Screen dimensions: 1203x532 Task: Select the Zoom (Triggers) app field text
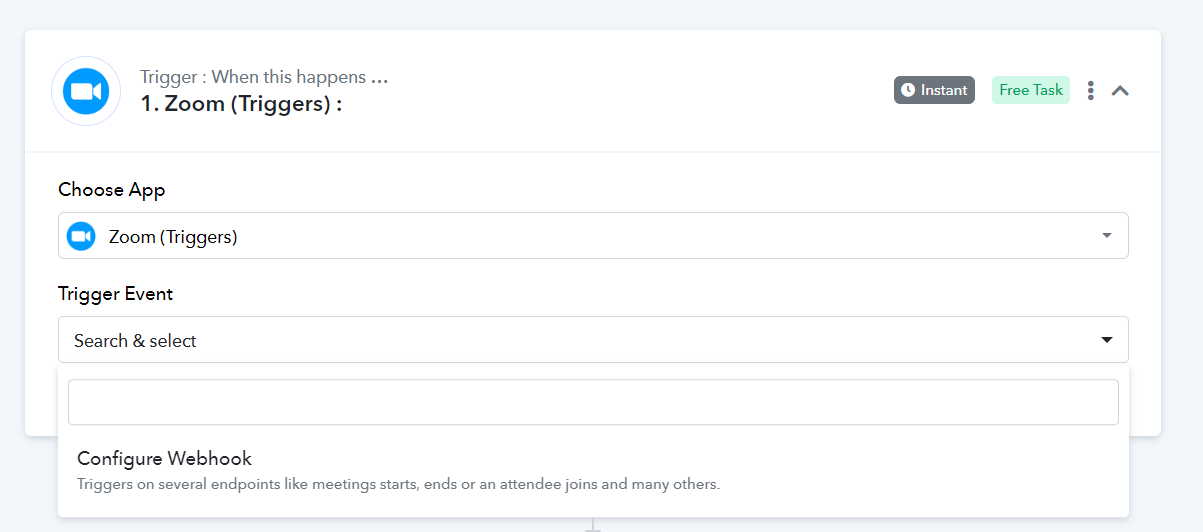(173, 237)
